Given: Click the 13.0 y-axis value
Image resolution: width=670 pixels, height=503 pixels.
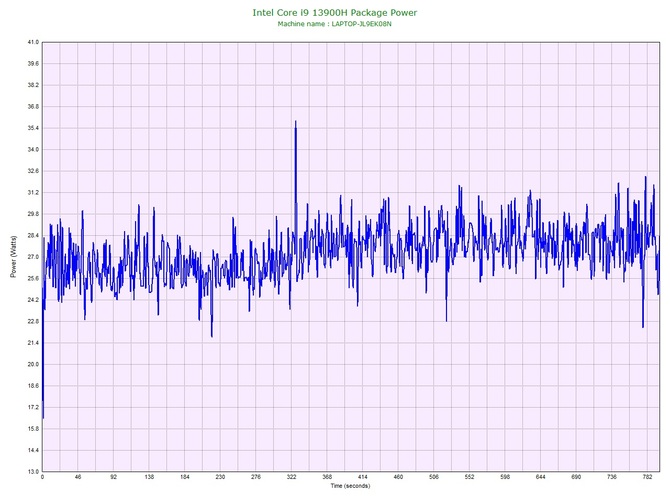Looking at the screenshot, I should click(33, 472).
